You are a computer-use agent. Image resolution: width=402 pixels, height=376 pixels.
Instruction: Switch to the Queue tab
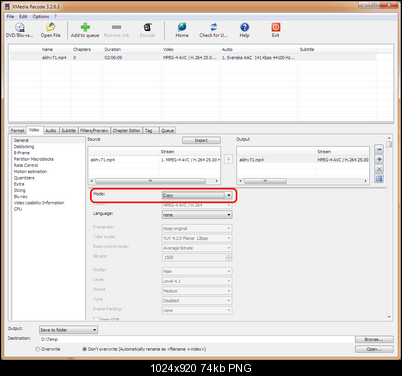point(167,130)
